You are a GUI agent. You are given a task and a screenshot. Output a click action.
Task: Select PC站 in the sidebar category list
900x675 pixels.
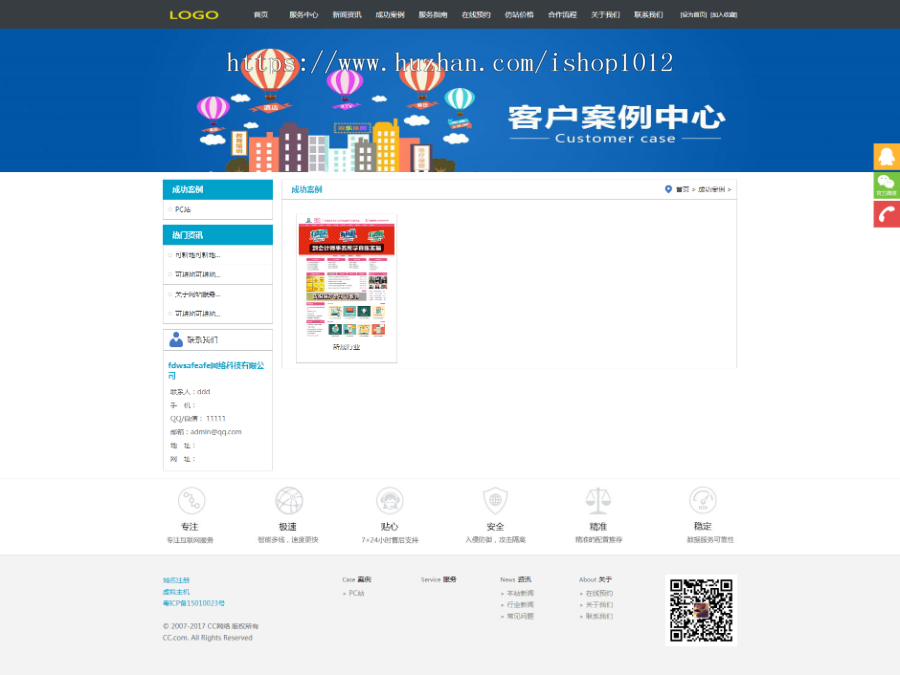[182, 210]
